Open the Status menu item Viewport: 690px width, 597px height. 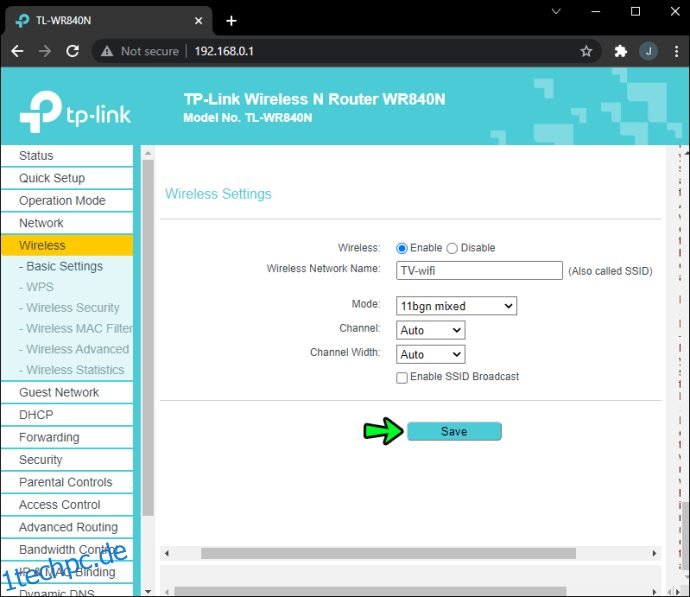(67, 156)
